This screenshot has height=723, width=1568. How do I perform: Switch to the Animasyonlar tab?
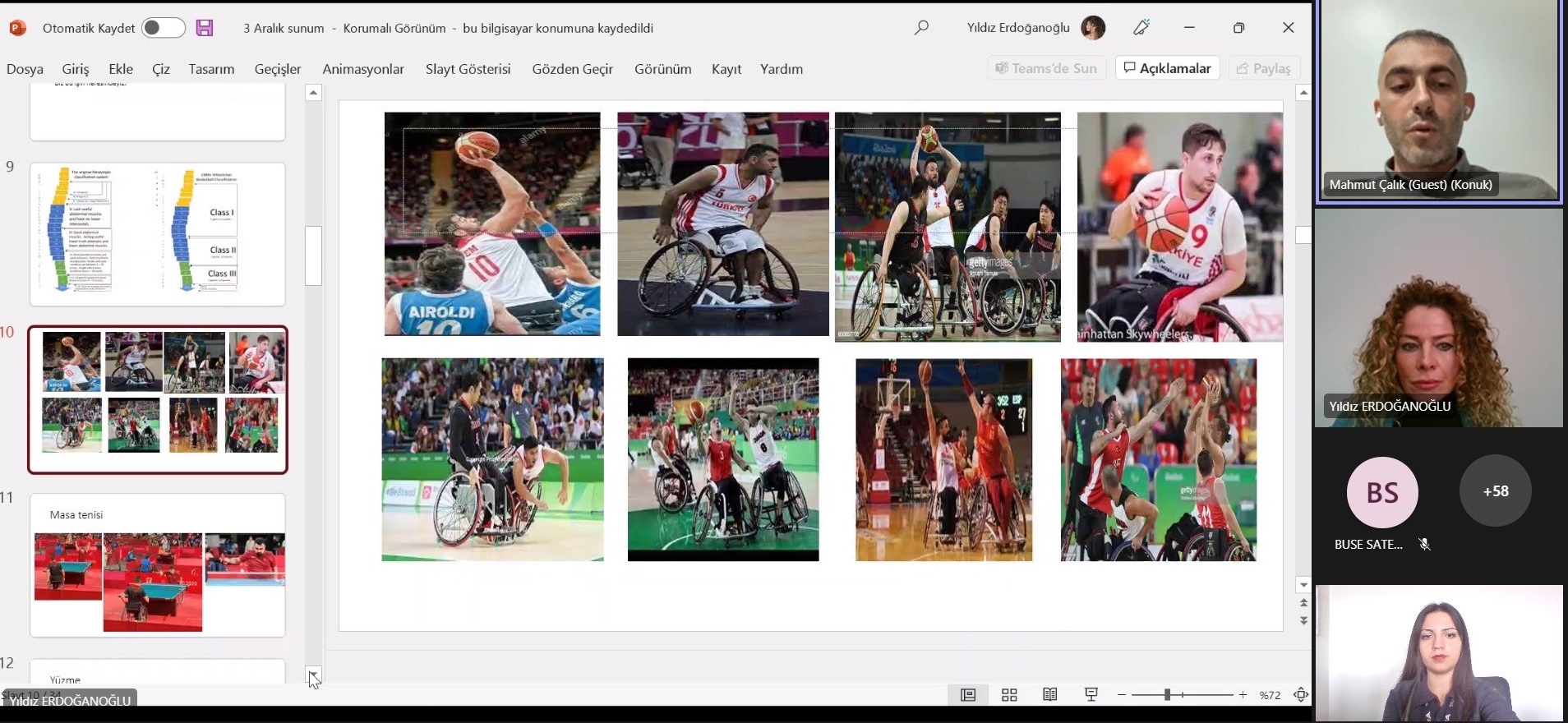point(363,69)
